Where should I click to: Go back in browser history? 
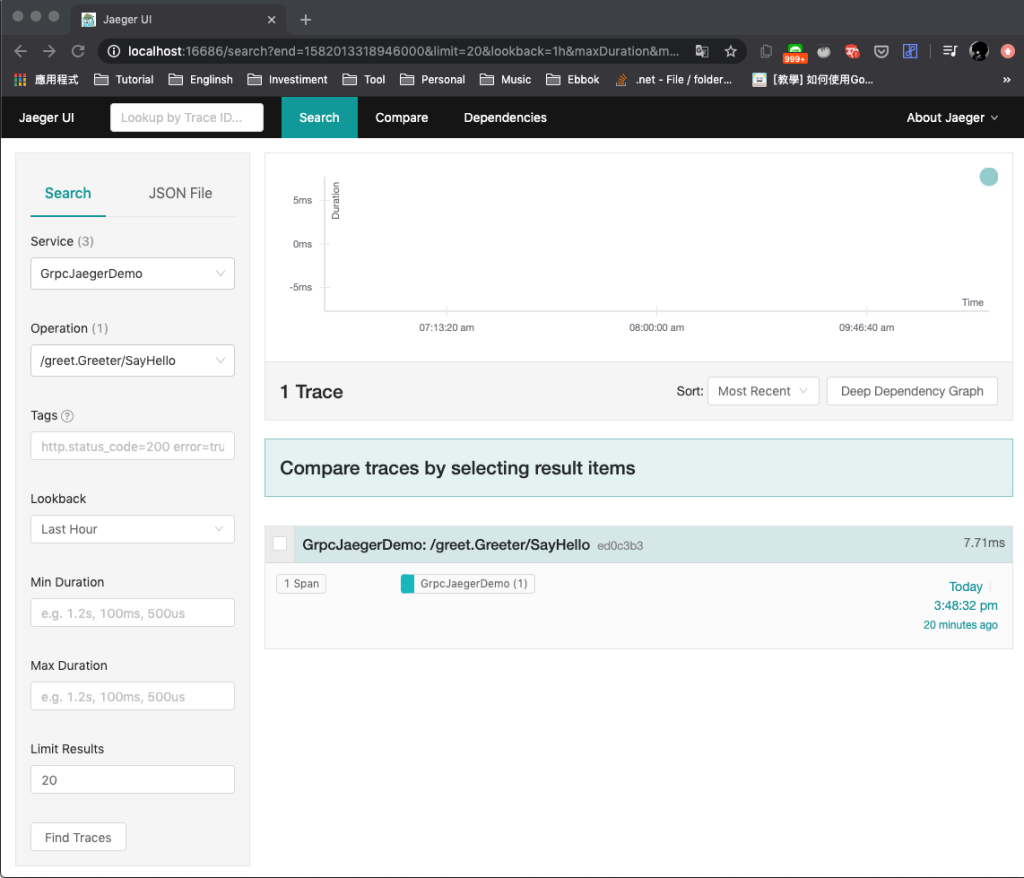[20, 51]
